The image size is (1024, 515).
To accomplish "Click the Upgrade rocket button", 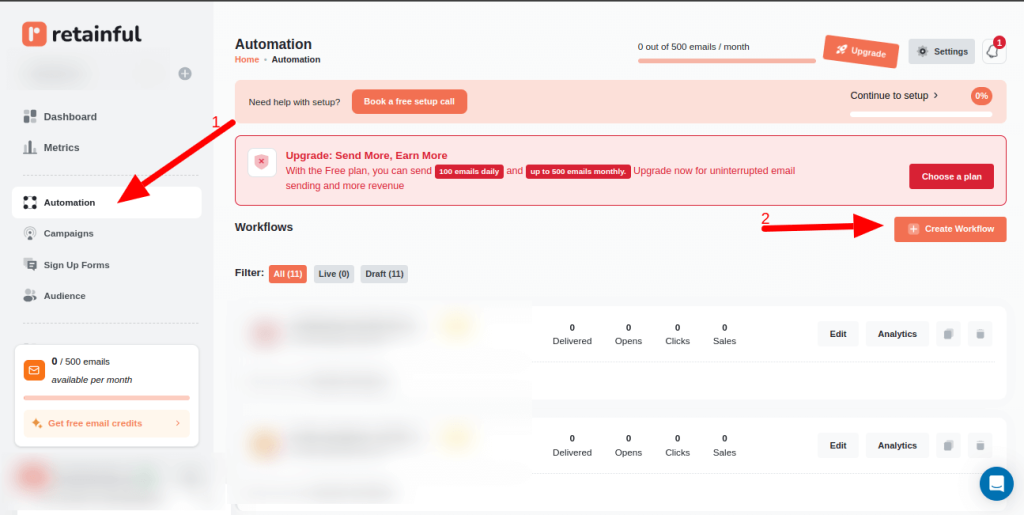I will tap(861, 52).
